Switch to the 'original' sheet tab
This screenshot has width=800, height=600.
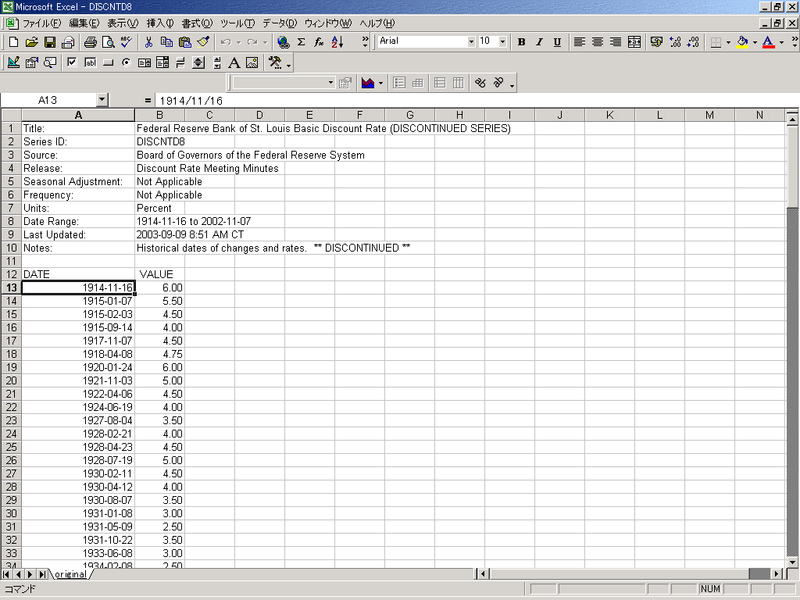coord(71,574)
